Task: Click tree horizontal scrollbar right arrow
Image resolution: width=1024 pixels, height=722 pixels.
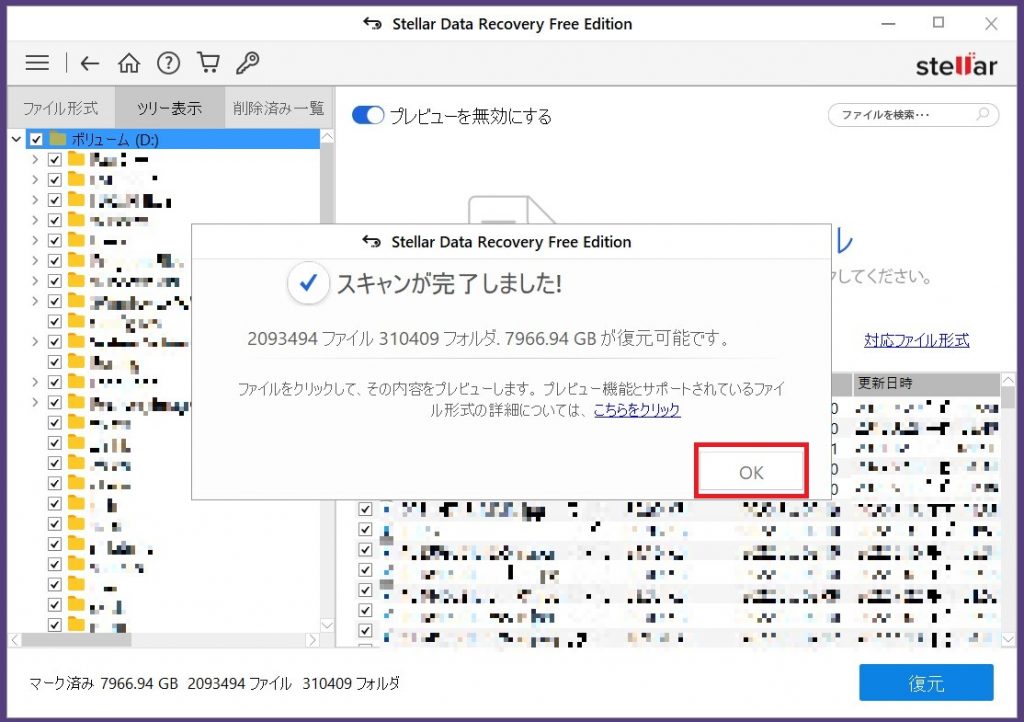Action: (312, 640)
